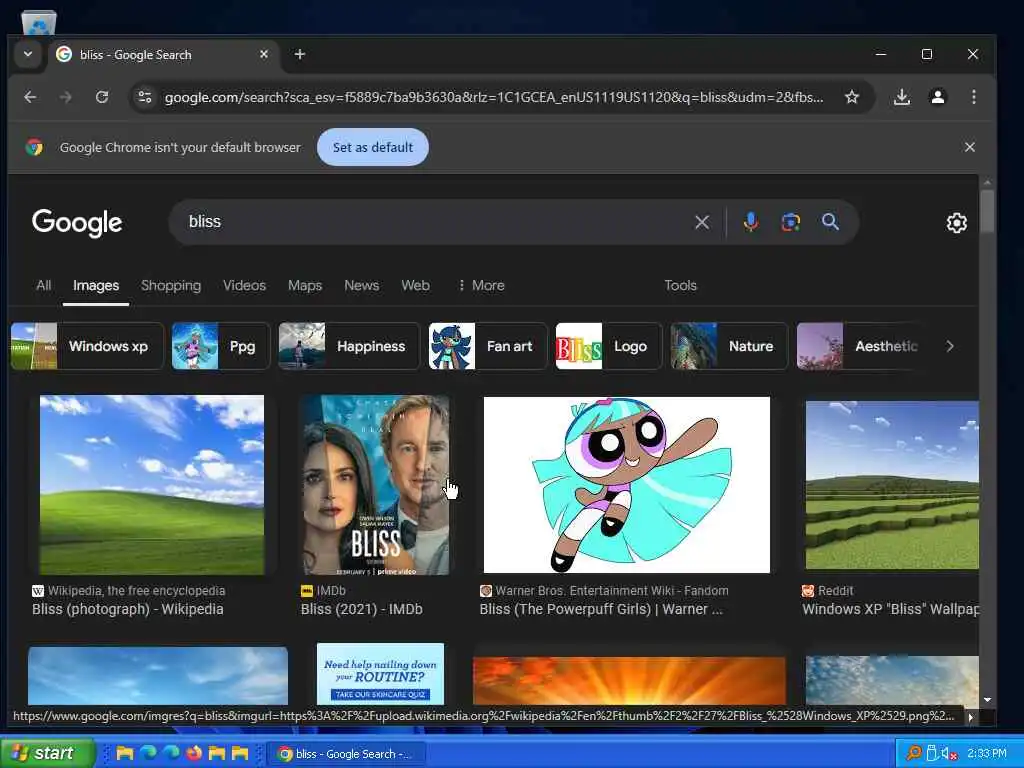Click Set as default button
Image resolution: width=1024 pixels, height=768 pixels.
click(x=373, y=147)
